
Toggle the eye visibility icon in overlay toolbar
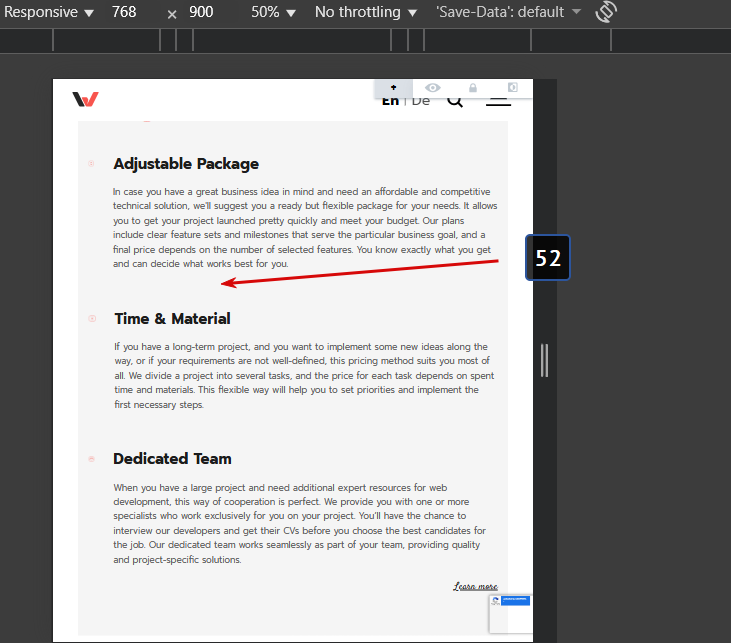pyautogui.click(x=433, y=88)
